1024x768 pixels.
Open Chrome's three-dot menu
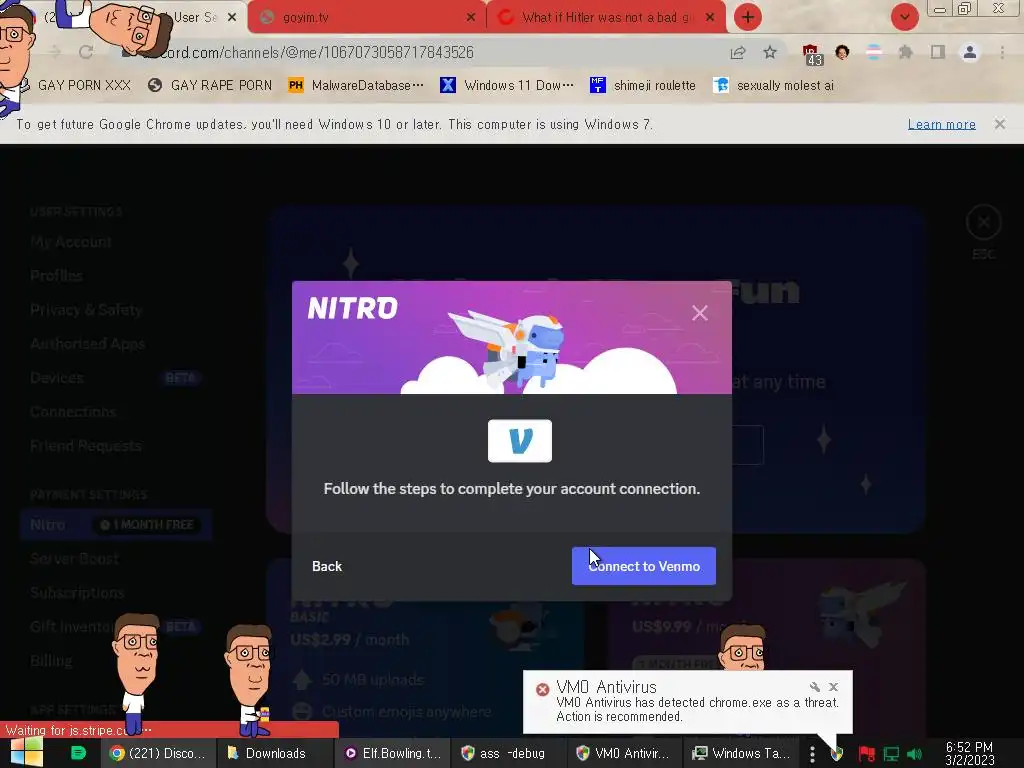[x=1002, y=52]
